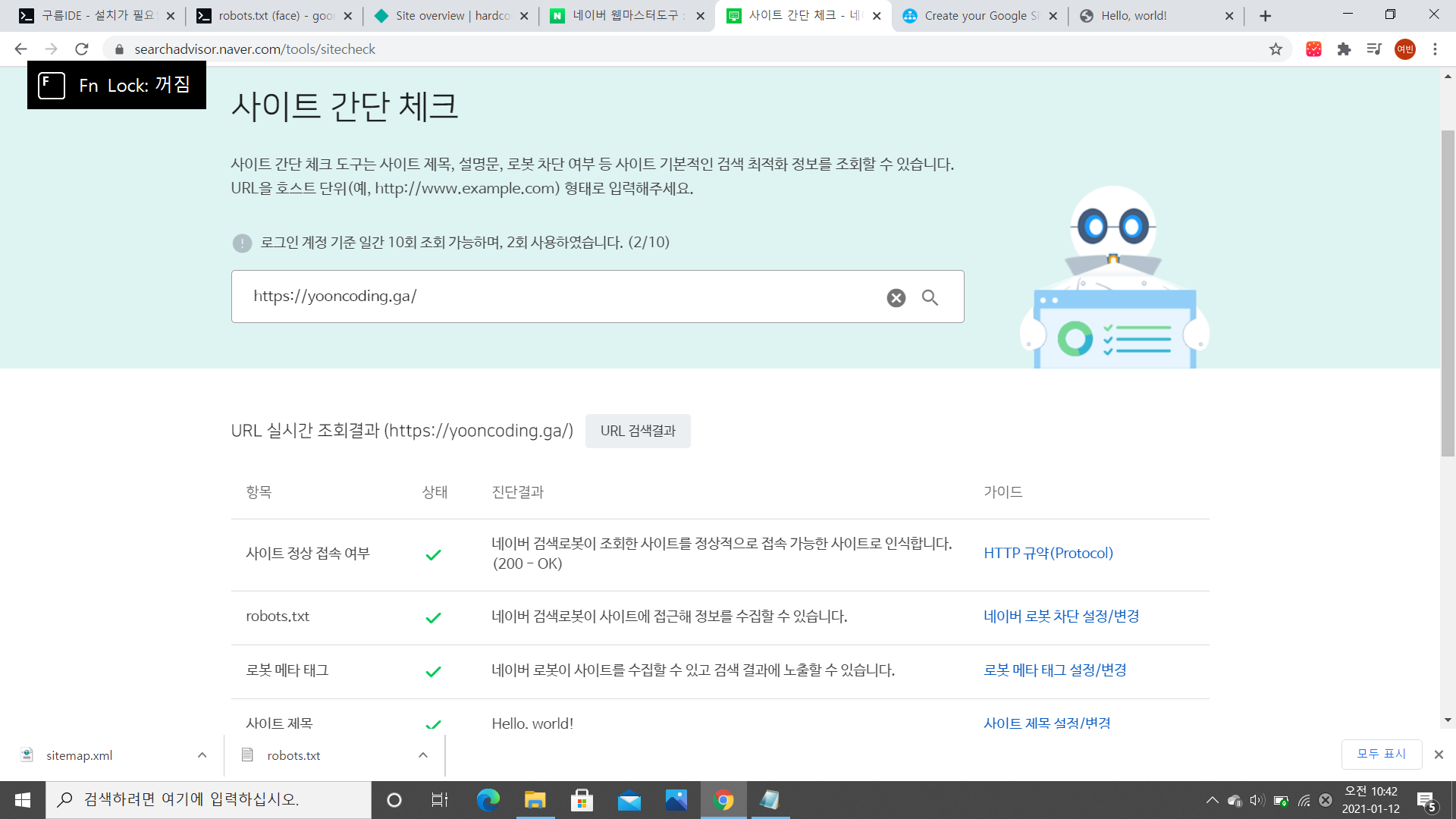Switch to the Site overview tab
The height and width of the screenshot is (819, 1456).
click(452, 16)
